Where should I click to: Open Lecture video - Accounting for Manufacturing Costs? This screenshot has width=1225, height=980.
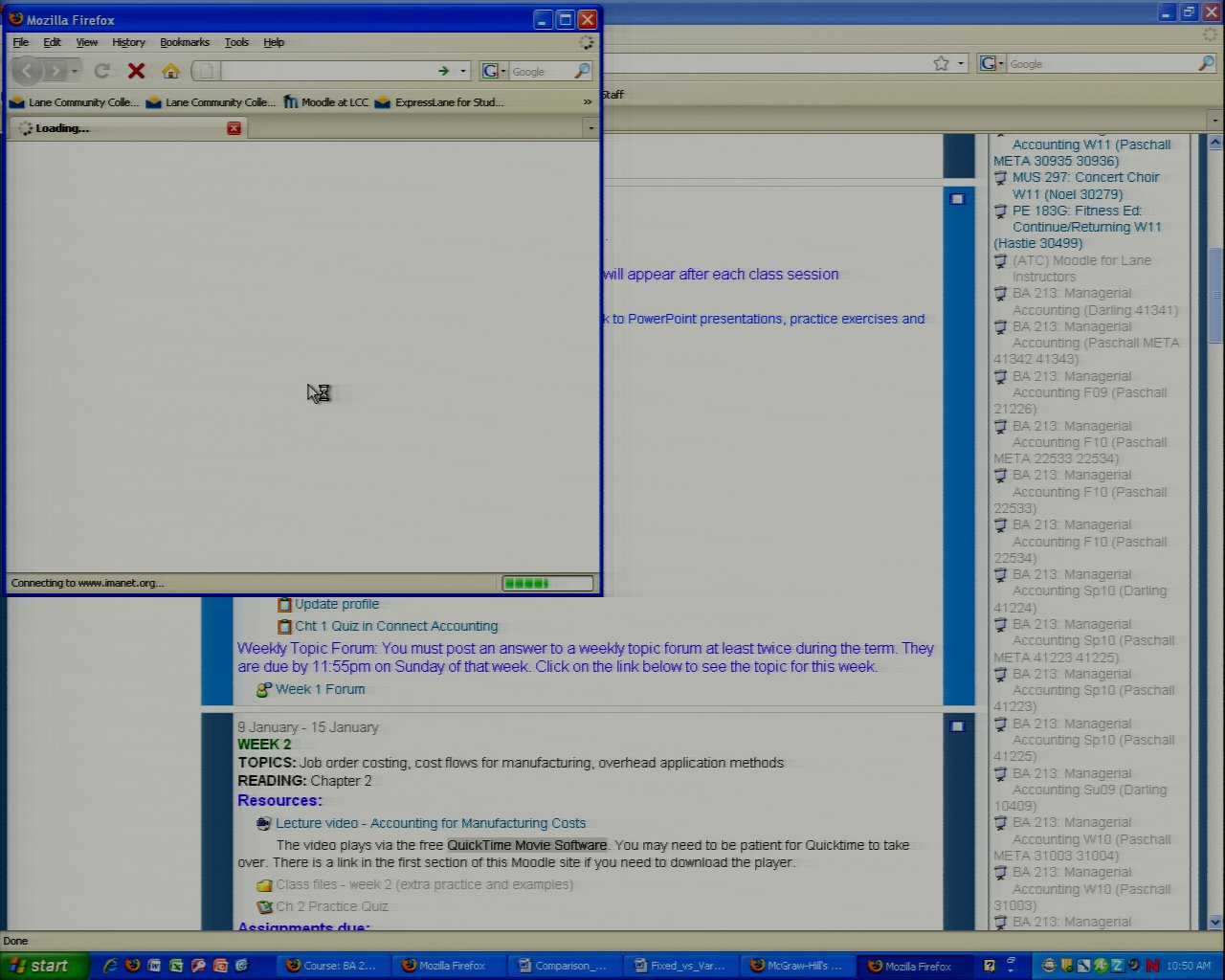(x=430, y=823)
